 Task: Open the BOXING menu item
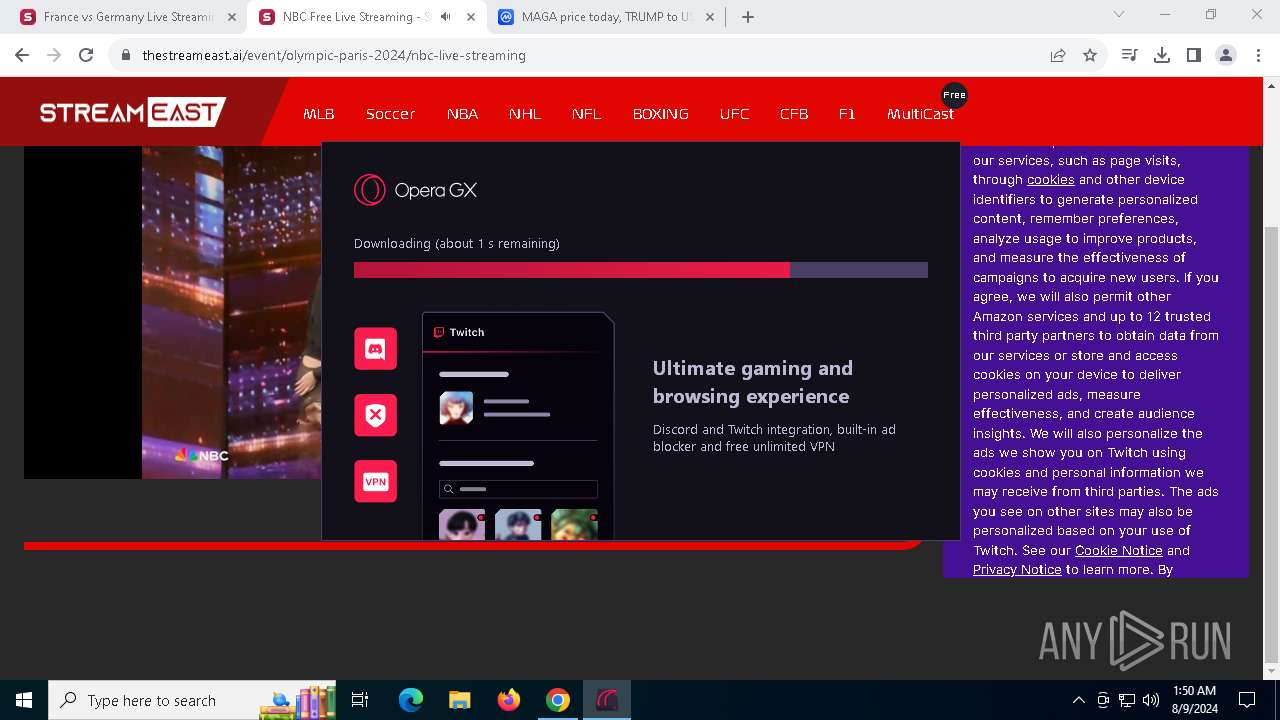661,114
